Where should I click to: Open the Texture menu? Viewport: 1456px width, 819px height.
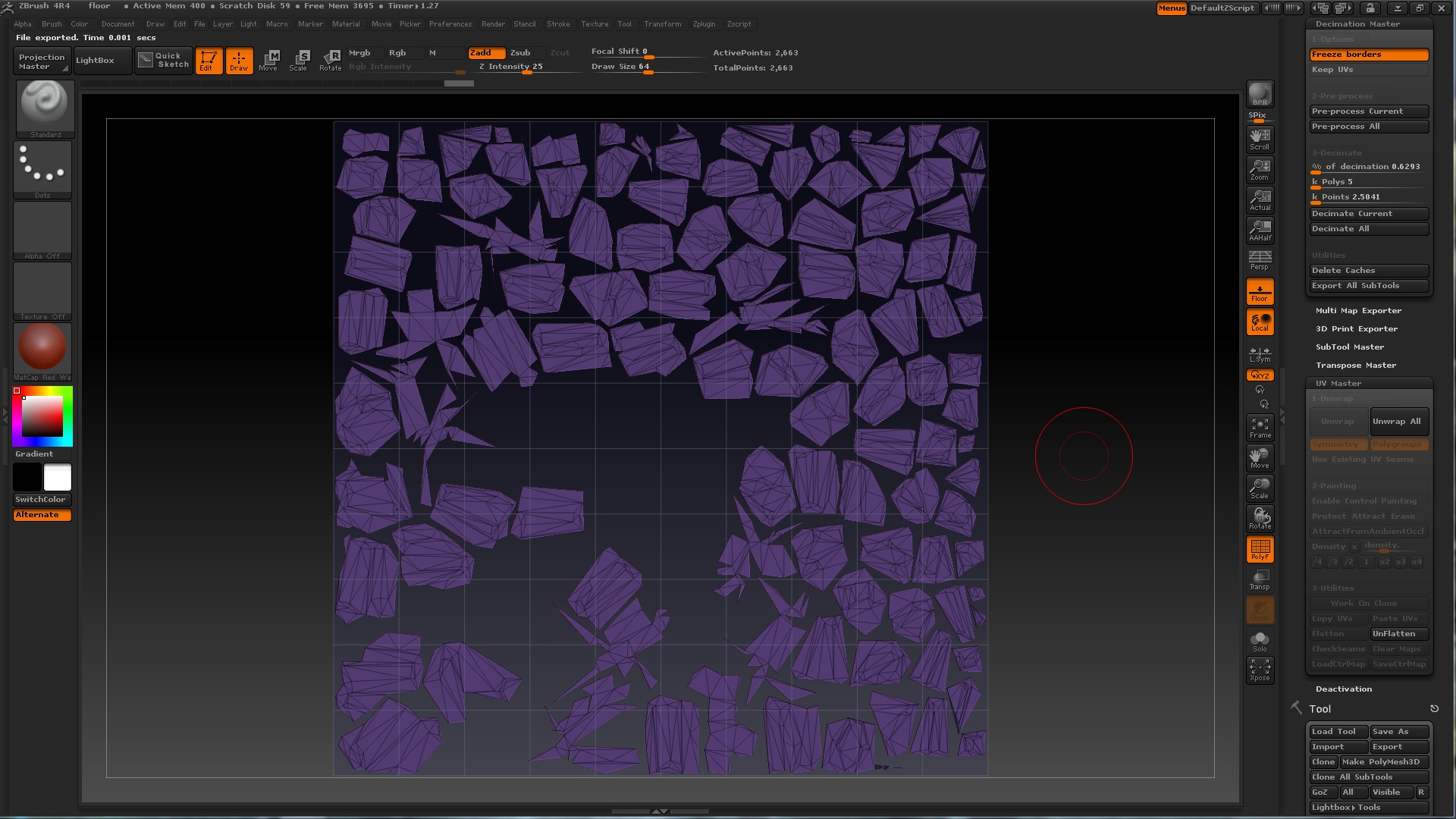tap(595, 24)
